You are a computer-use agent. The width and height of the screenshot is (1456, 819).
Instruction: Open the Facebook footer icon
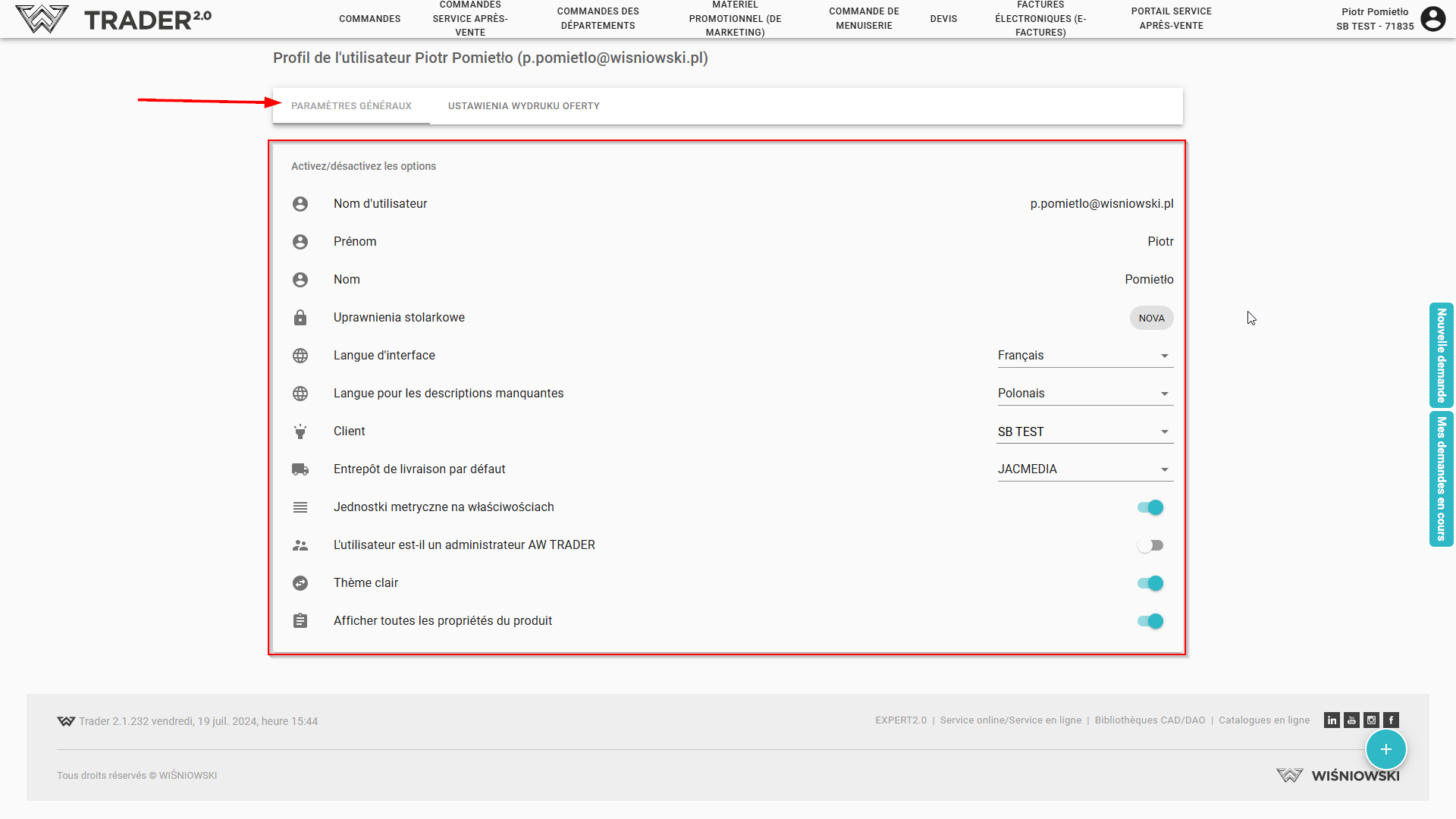click(x=1391, y=720)
